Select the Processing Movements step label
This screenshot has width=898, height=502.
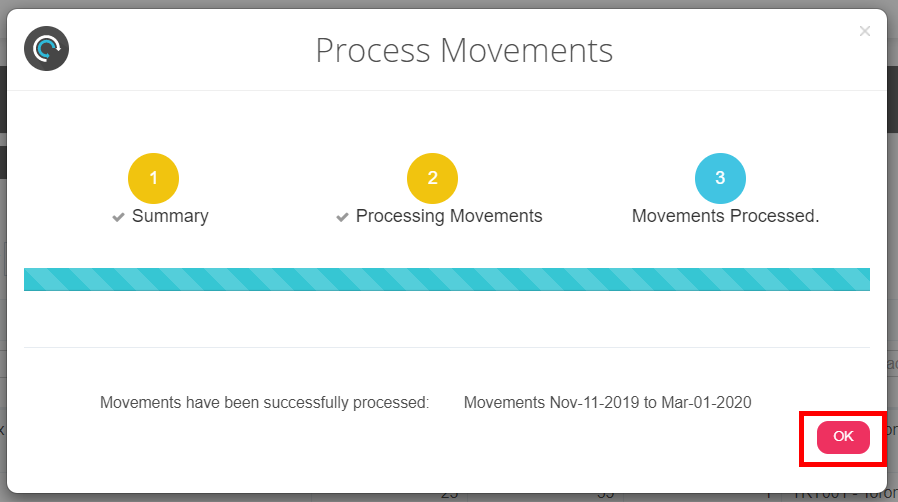[449, 216]
